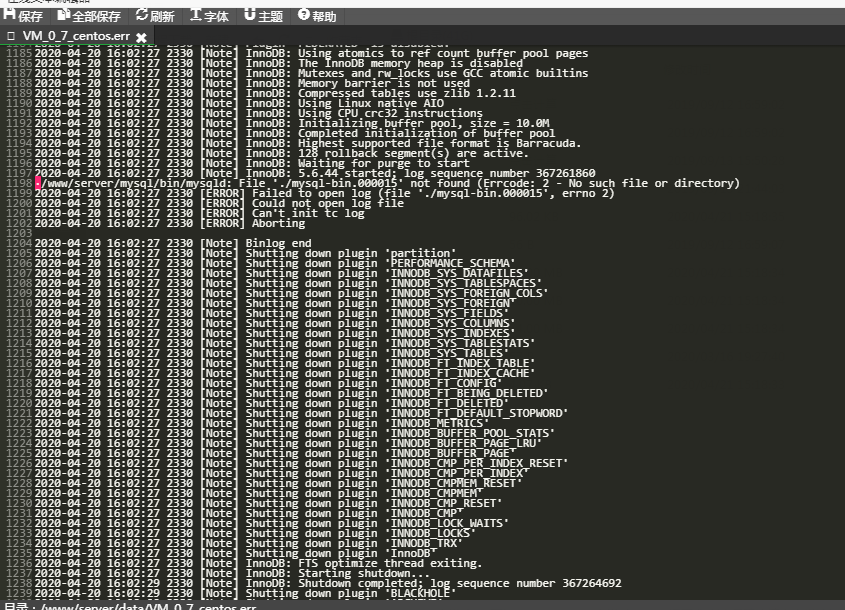This screenshot has width=845, height=610.
Task: Open the 主题 (Theme) selector
Action: (264, 16)
